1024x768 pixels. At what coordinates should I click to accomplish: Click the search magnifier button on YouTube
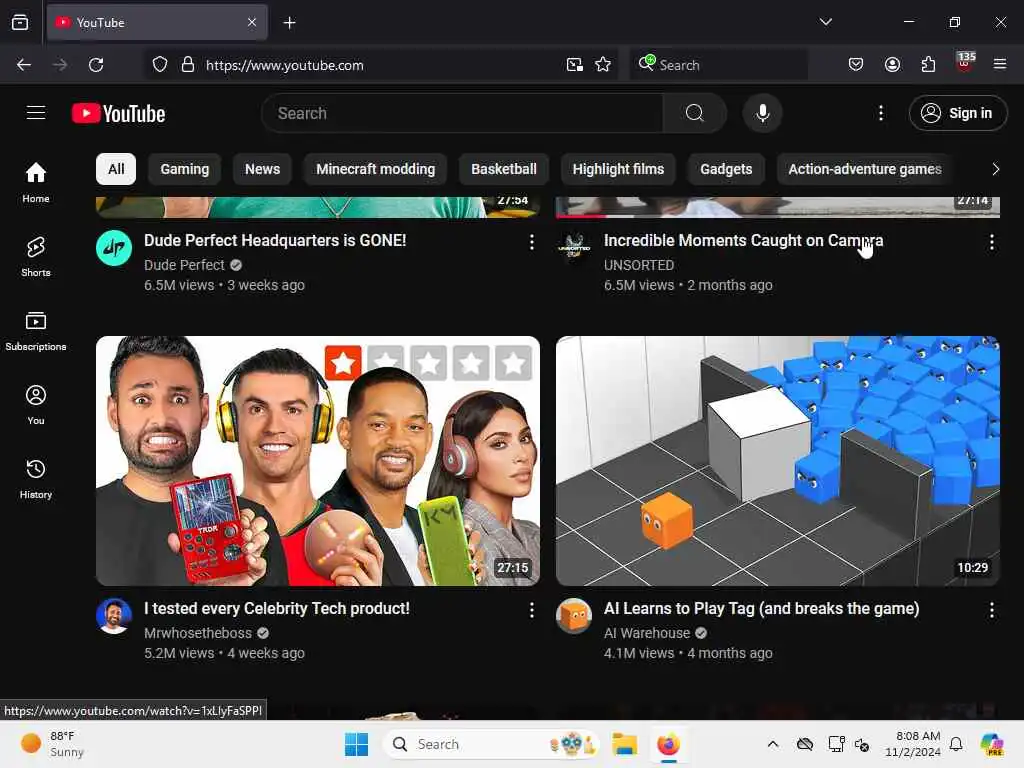coord(694,113)
